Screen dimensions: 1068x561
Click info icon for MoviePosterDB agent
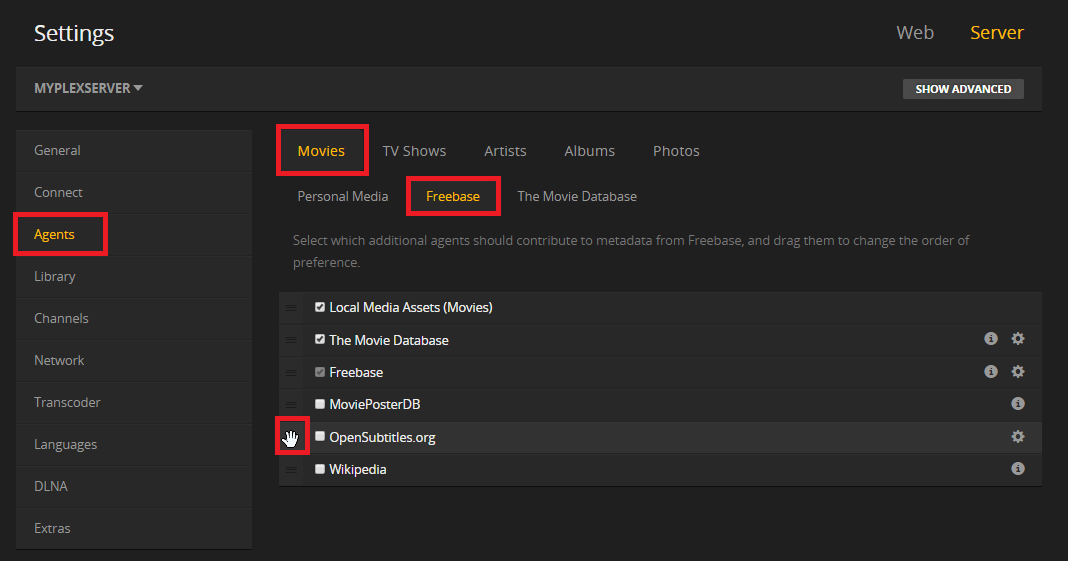tap(1017, 404)
